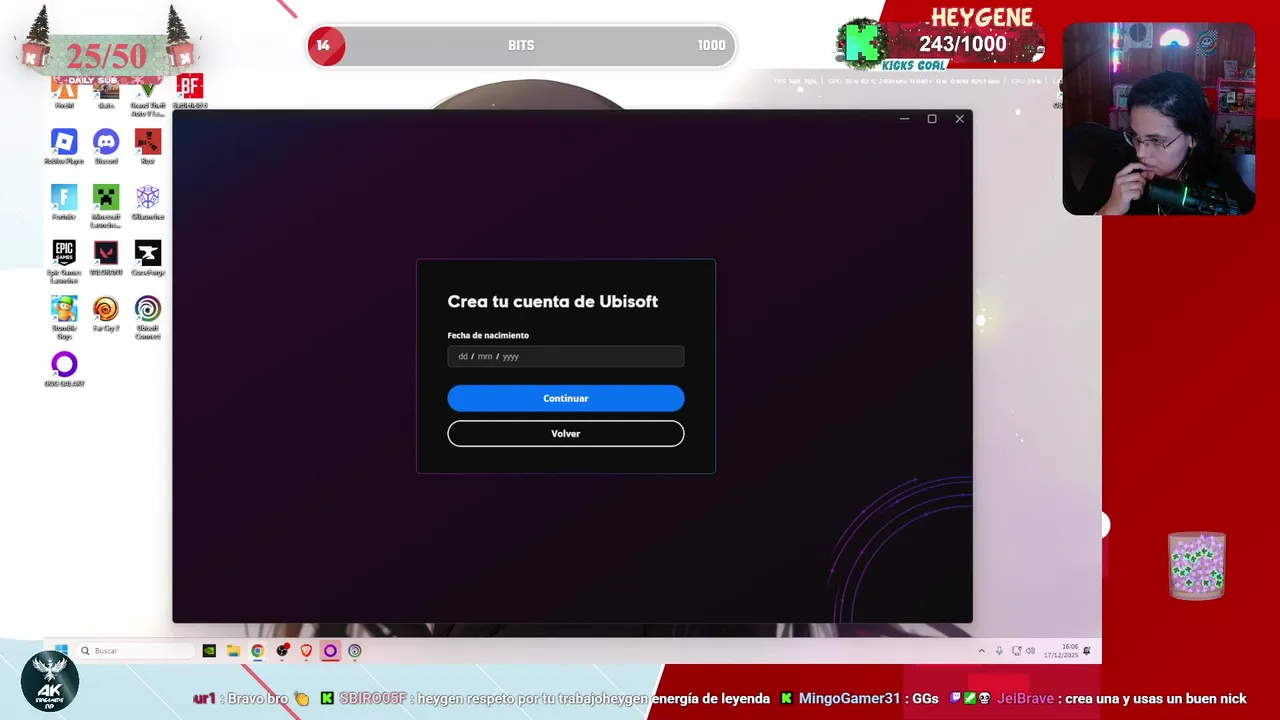Screen dimensions: 1280x720
Task: Open the Far Cry desktop shortcut
Action: 106,314
